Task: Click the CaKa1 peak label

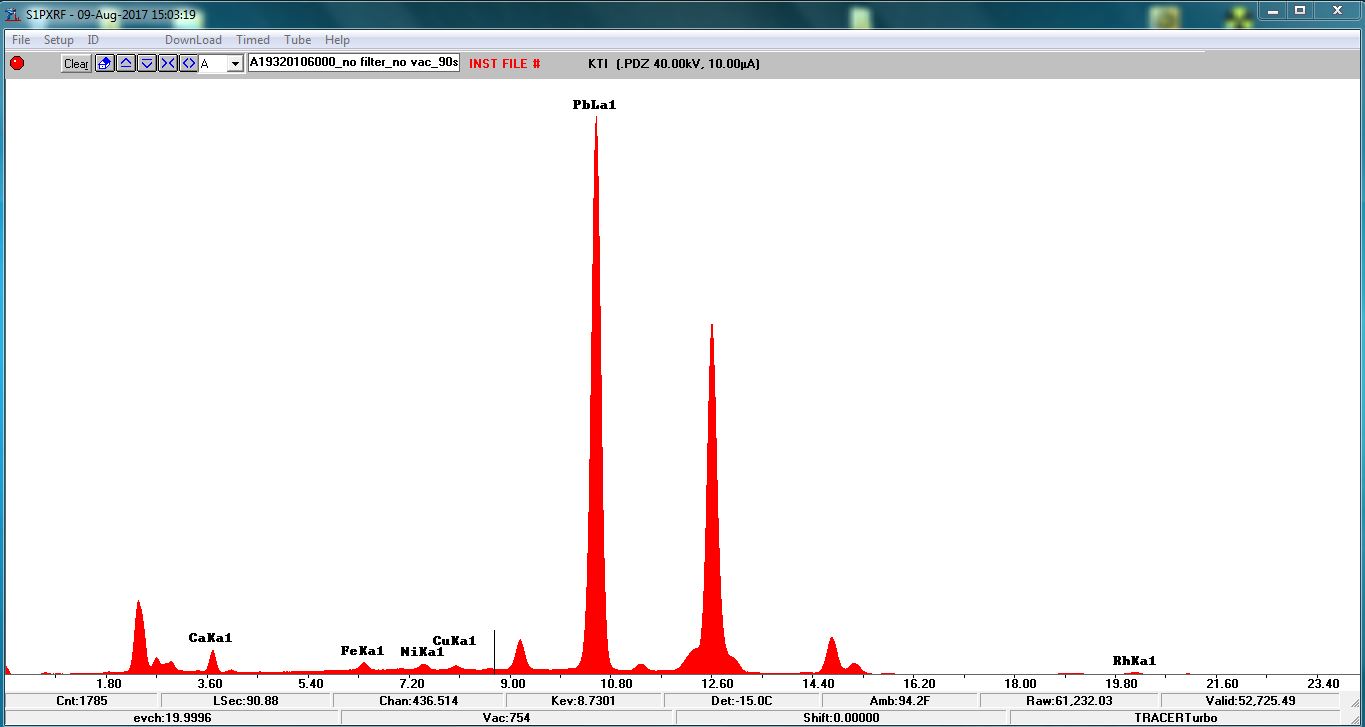Action: click(x=210, y=638)
